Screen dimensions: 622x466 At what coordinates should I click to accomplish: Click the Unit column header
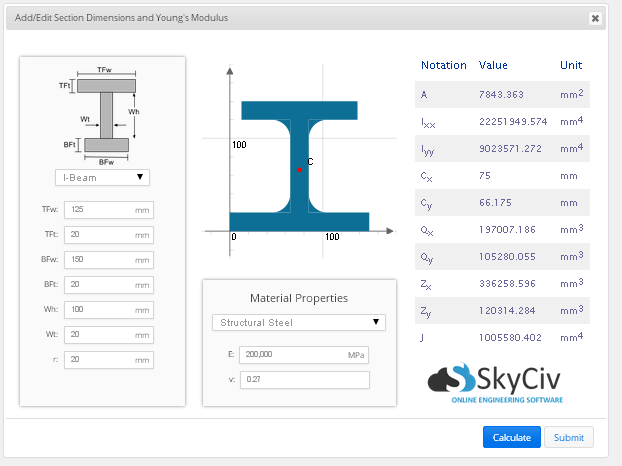pyautogui.click(x=571, y=65)
